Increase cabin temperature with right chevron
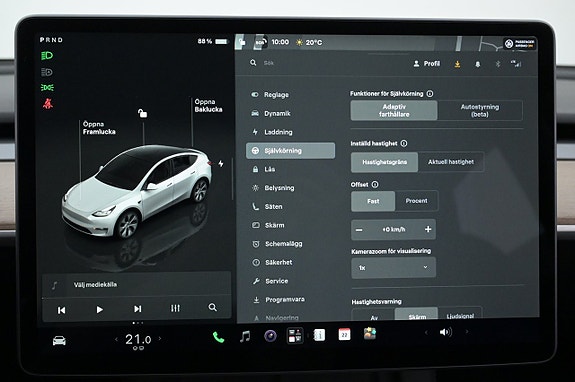Screen dimensions: 575x382 coord(160,338)
